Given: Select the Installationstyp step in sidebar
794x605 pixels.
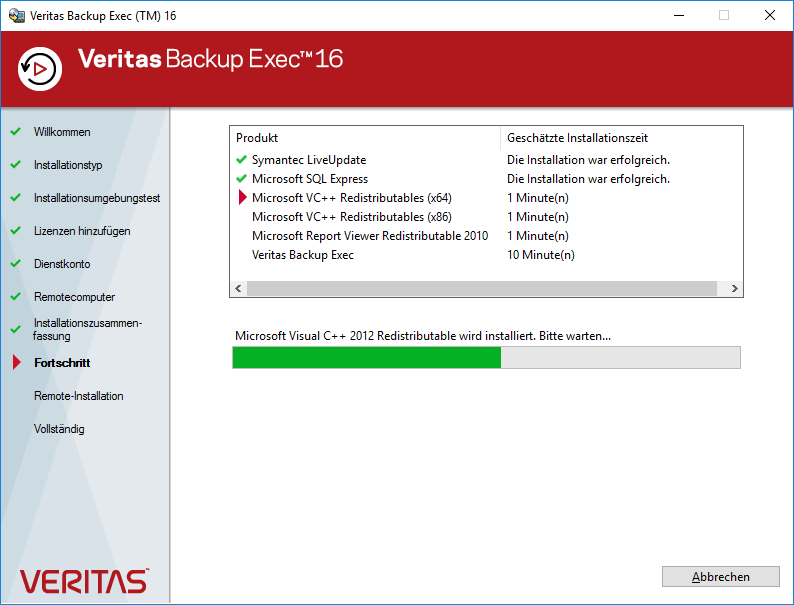Looking at the screenshot, I should [68, 165].
